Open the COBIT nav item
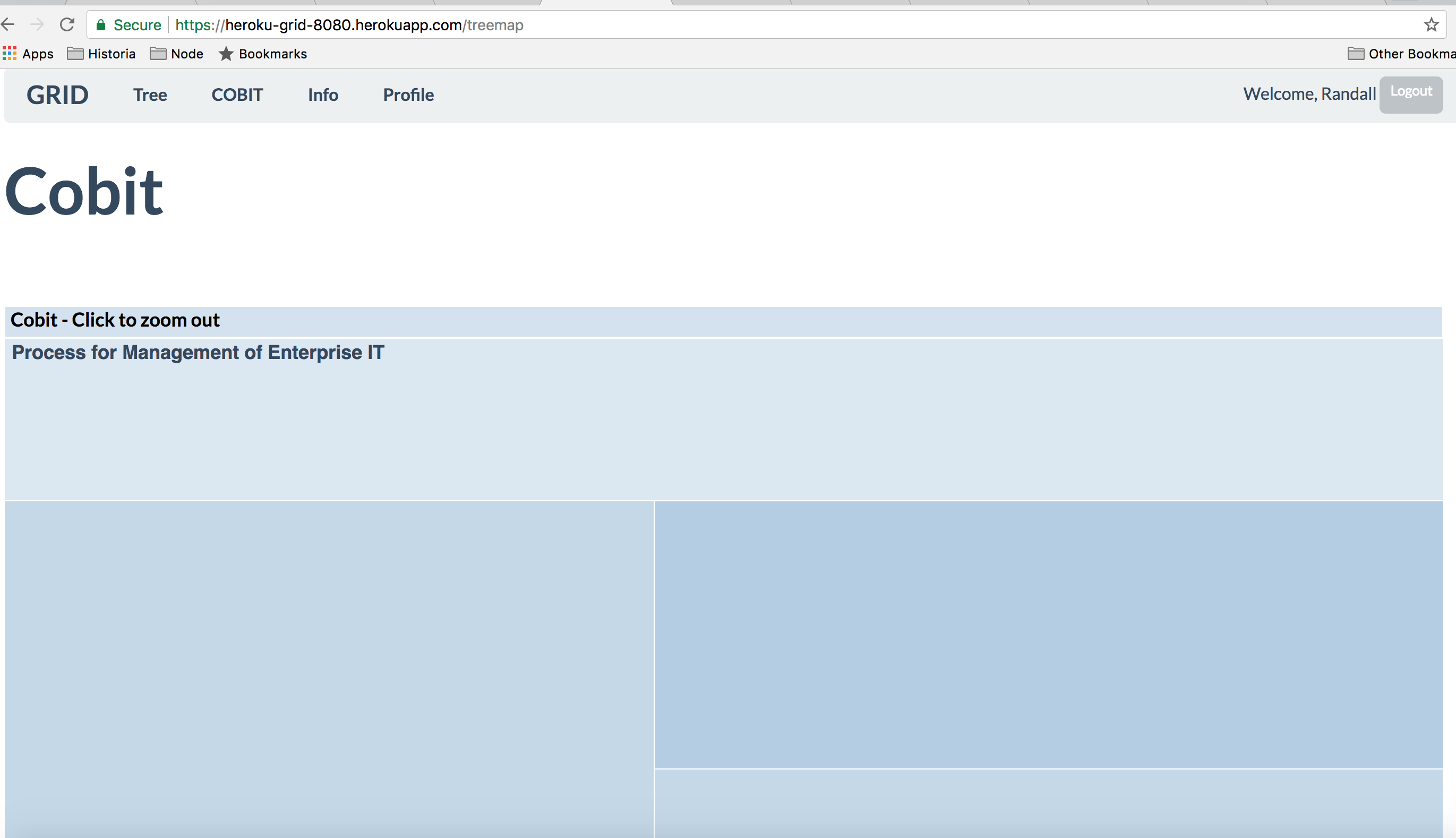The height and width of the screenshot is (838, 1456). click(237, 95)
